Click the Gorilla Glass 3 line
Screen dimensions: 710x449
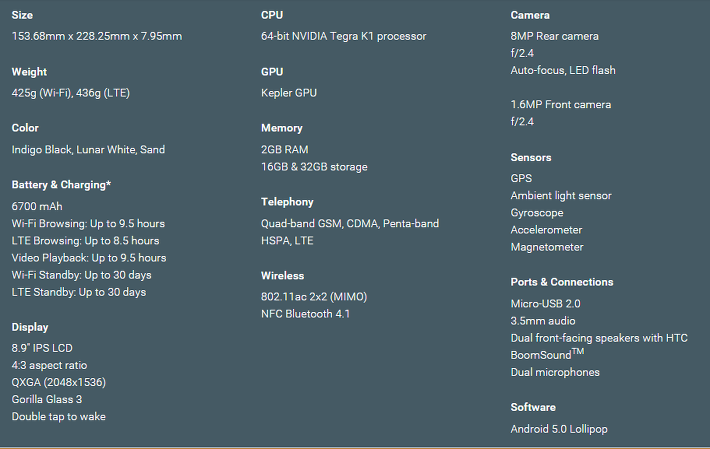pos(47,399)
